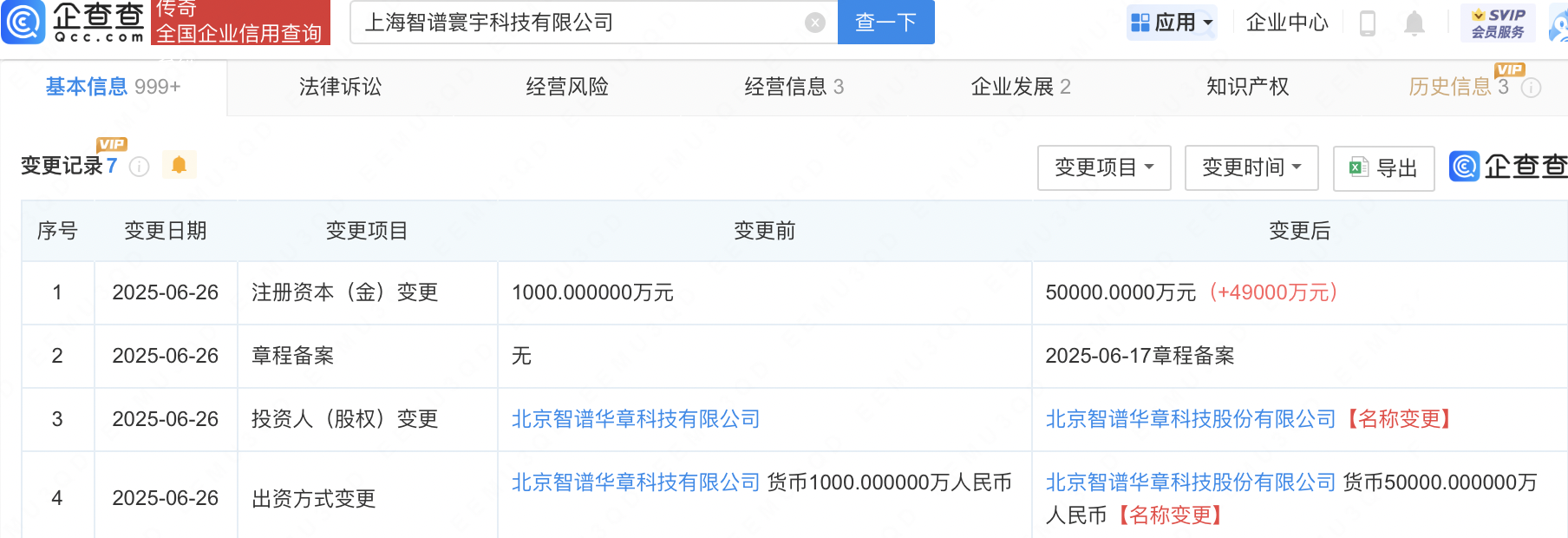Switch to the 知识产权 tab
The image size is (1568, 538).
click(x=1247, y=87)
